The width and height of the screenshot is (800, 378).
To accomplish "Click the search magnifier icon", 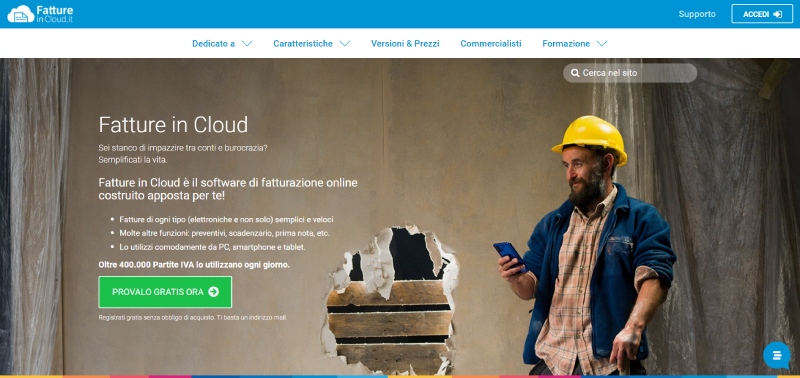I will tap(575, 73).
